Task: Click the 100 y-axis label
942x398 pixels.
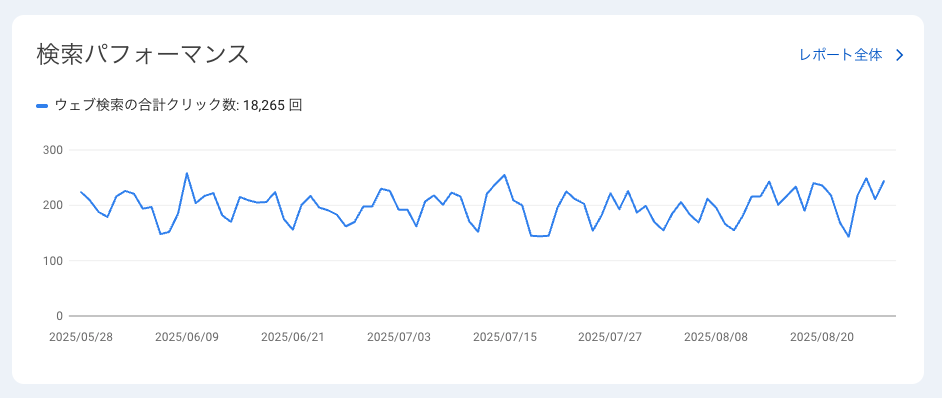Action: (53, 261)
